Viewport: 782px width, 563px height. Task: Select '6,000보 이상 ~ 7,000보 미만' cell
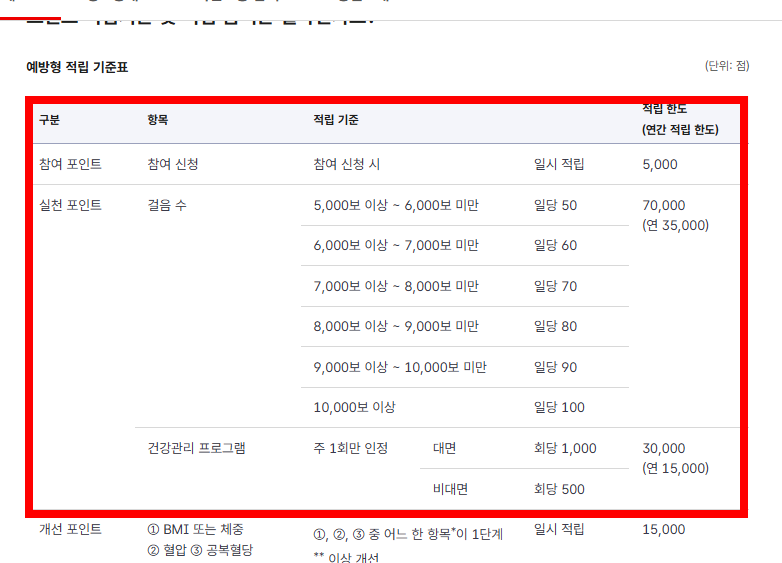tap(396, 245)
